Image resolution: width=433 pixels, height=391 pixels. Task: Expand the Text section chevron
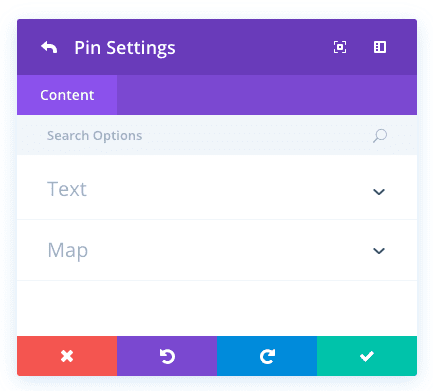tap(379, 192)
